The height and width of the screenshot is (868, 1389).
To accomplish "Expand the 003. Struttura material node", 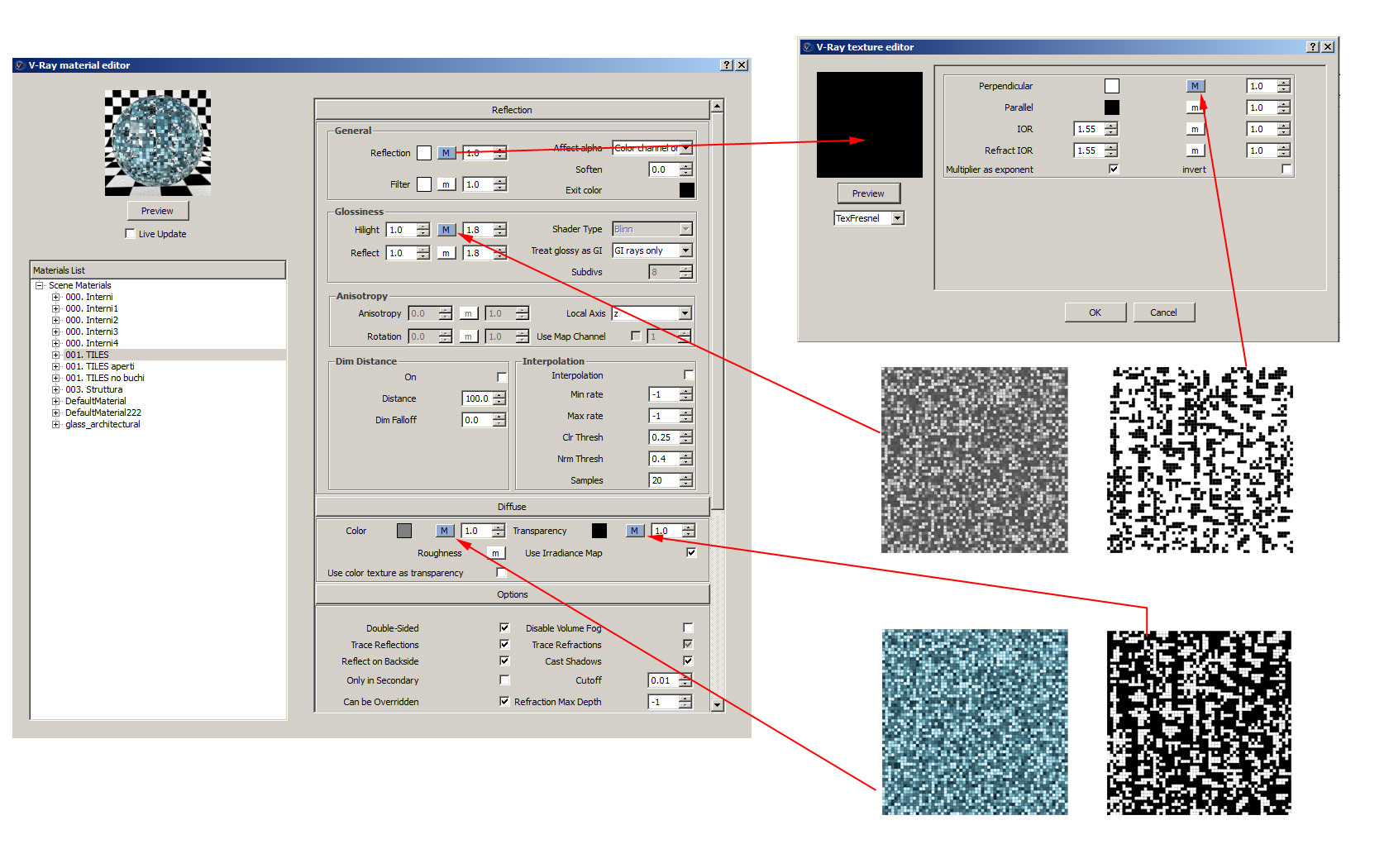I will coord(56,389).
